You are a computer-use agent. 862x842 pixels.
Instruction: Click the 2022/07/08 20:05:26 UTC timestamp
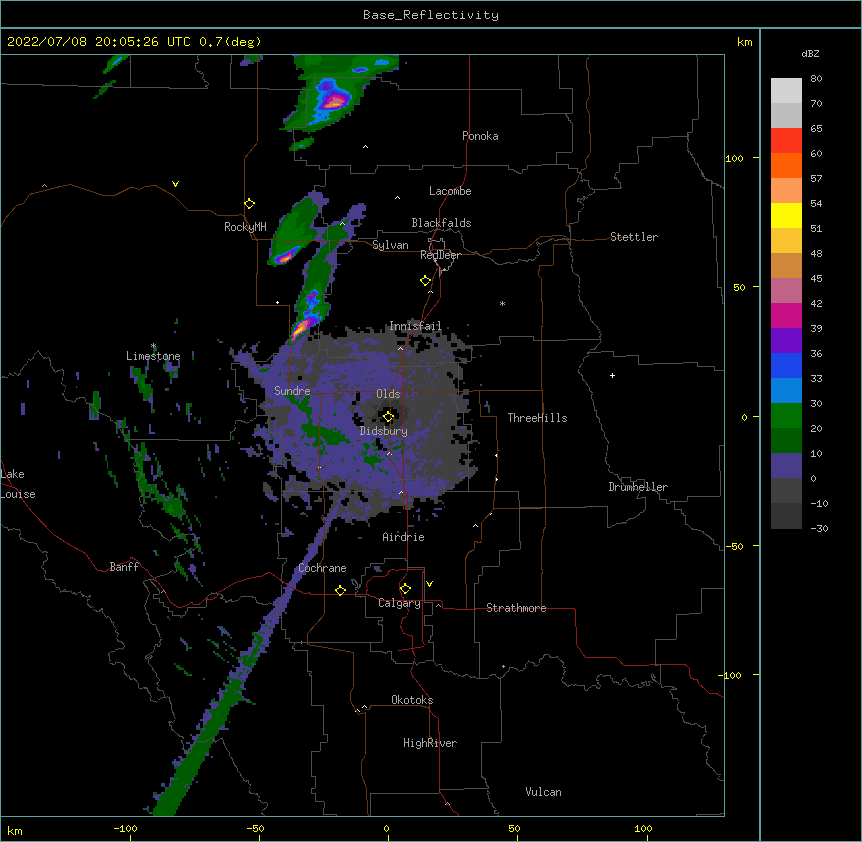tap(99, 42)
